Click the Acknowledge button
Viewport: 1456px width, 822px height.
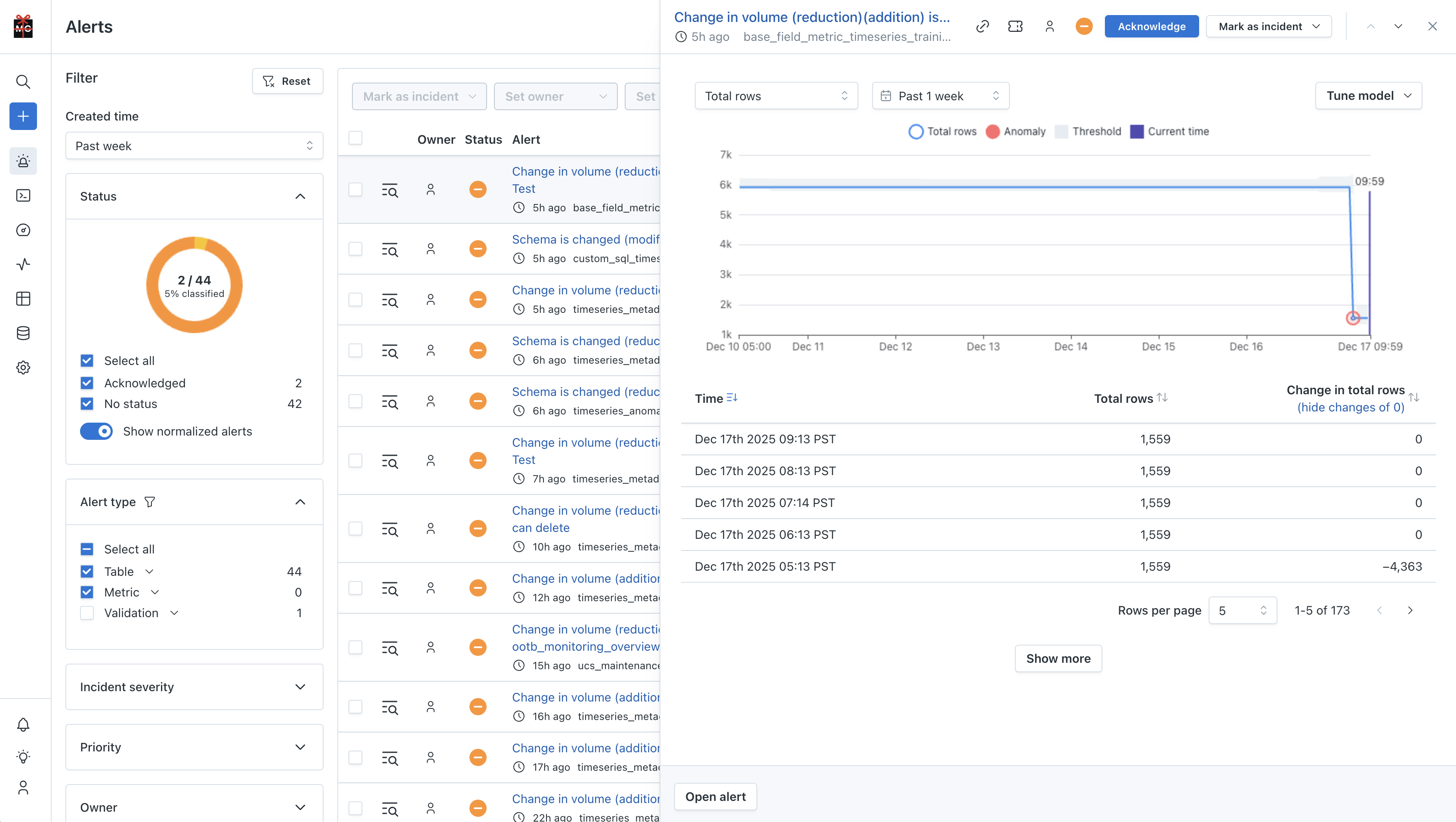pos(1151,27)
